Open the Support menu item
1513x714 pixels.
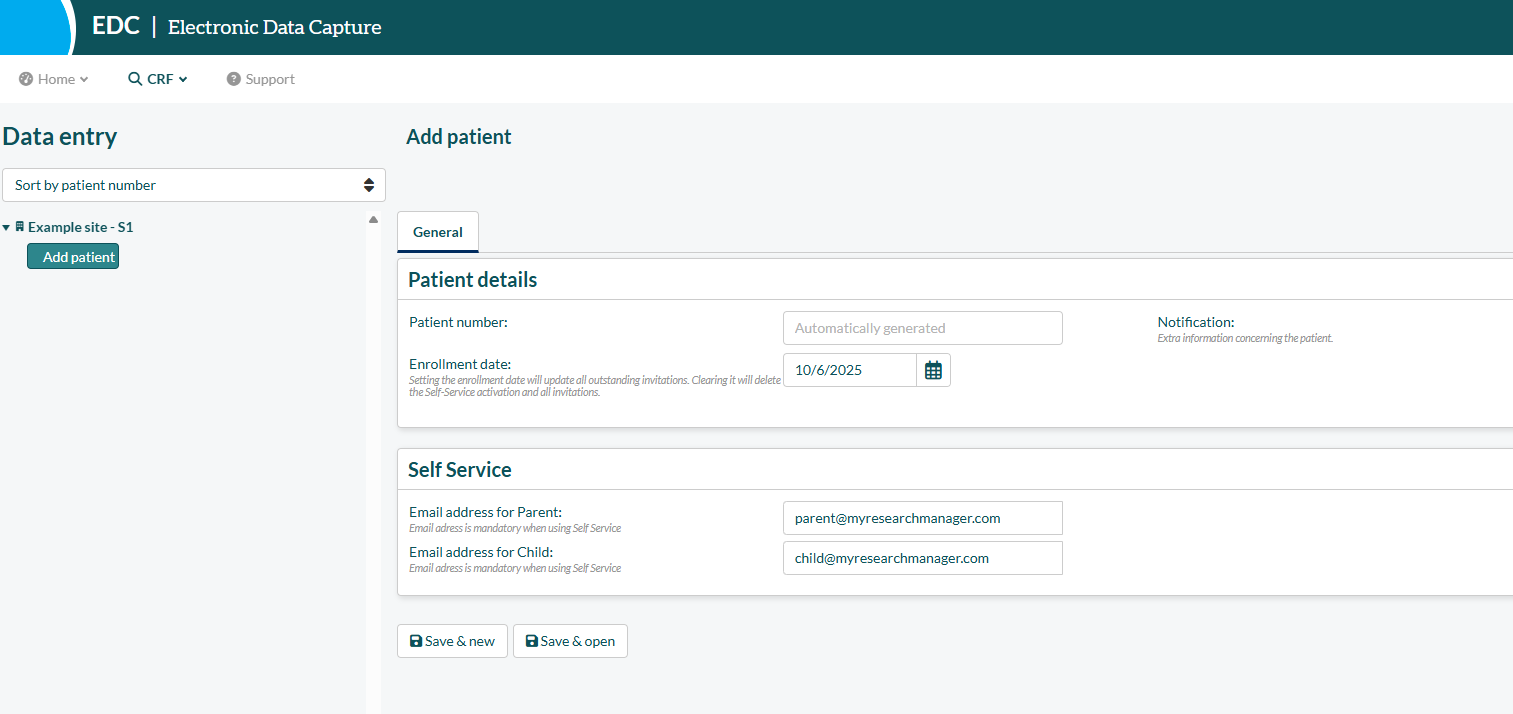pyautogui.click(x=261, y=79)
